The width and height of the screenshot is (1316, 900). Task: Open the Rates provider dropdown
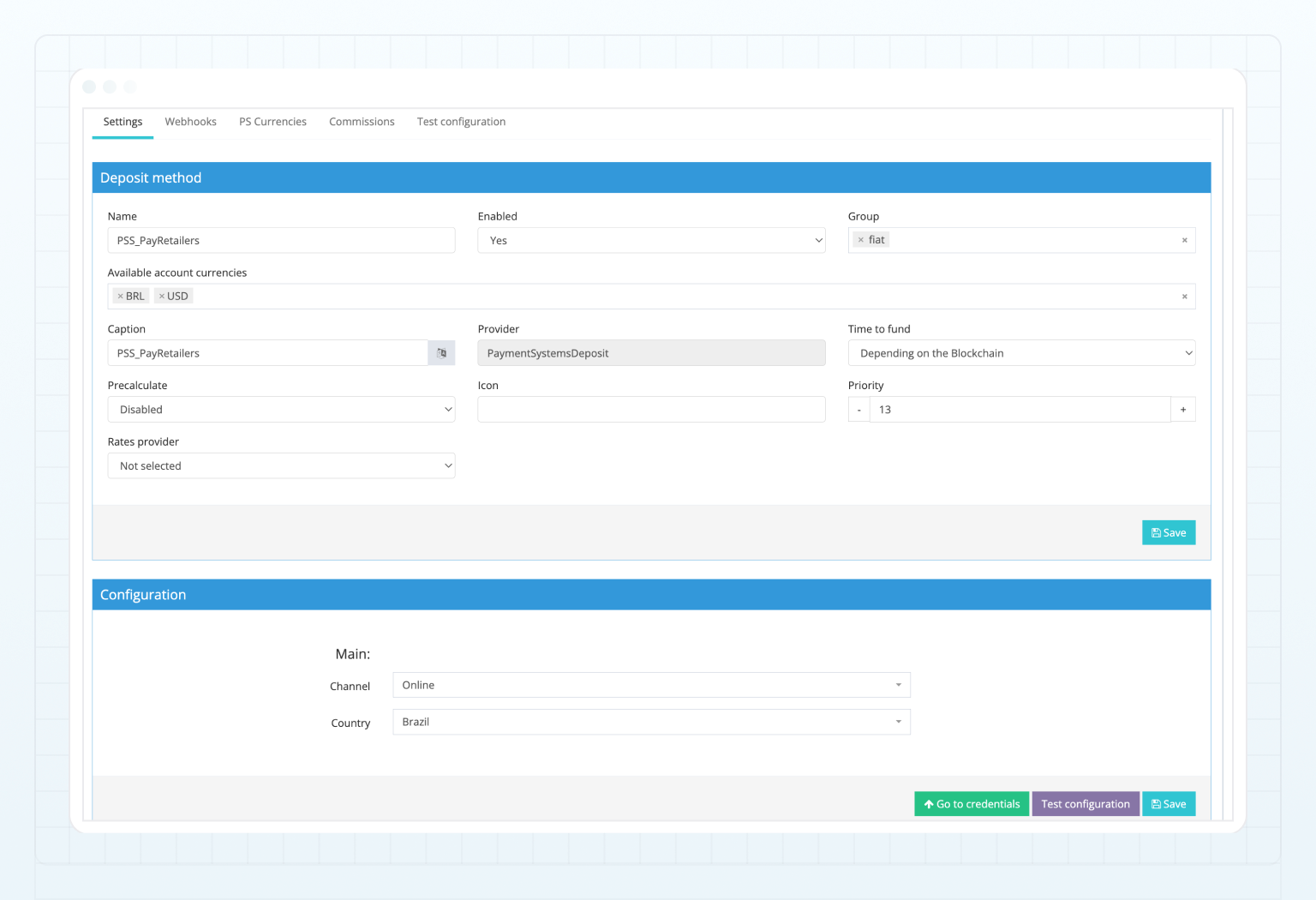pyautogui.click(x=281, y=466)
